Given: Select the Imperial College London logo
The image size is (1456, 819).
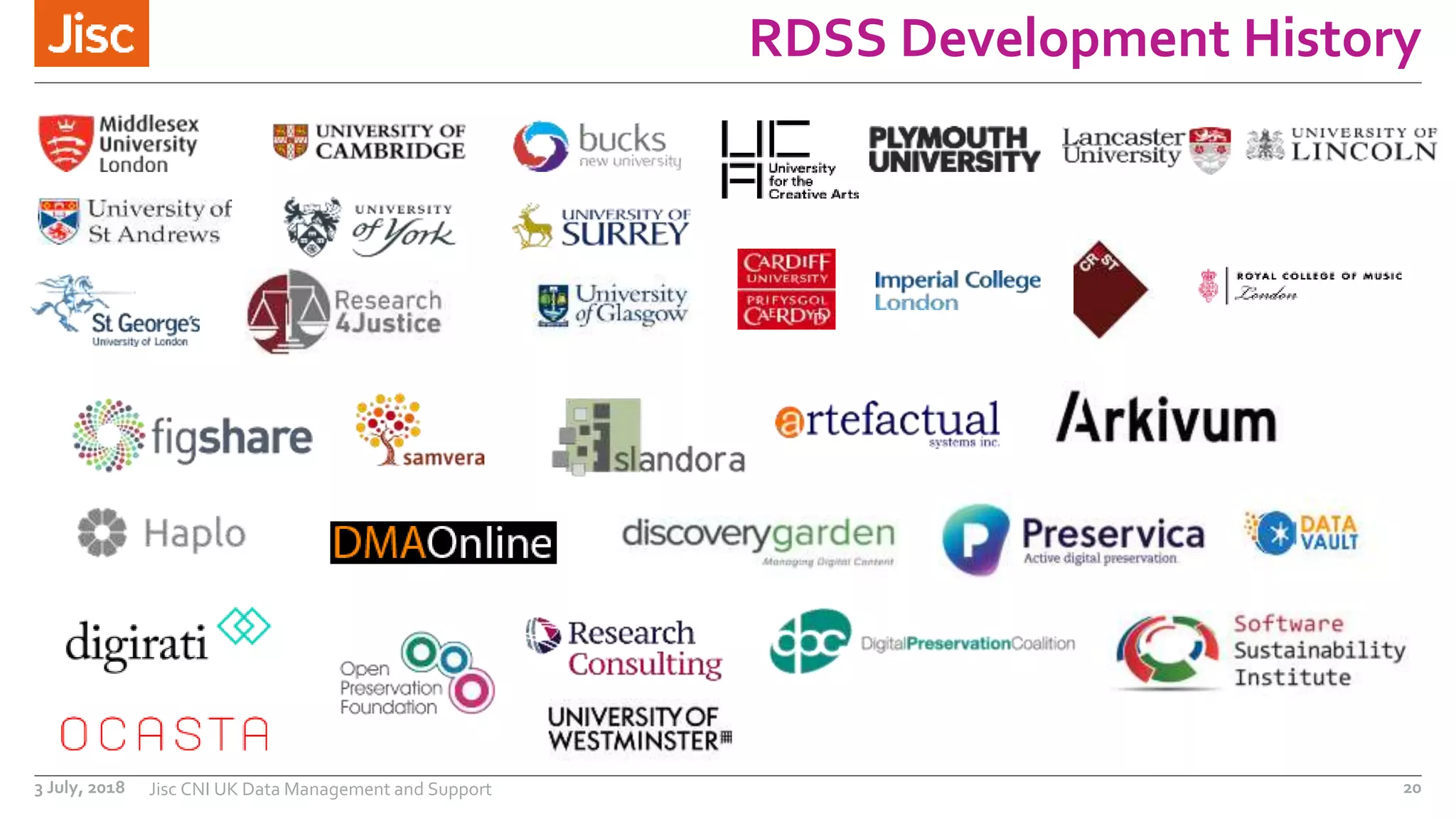Looking at the screenshot, I should tap(957, 290).
